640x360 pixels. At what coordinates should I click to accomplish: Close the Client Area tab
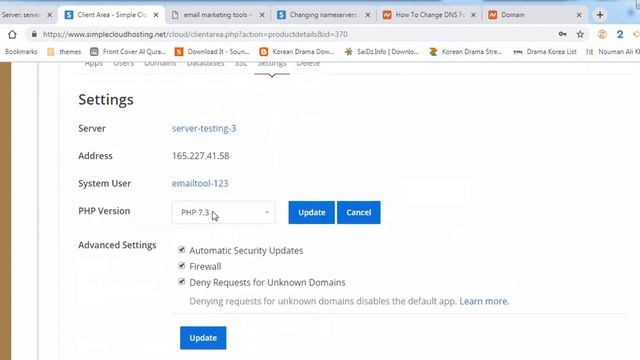tap(156, 15)
